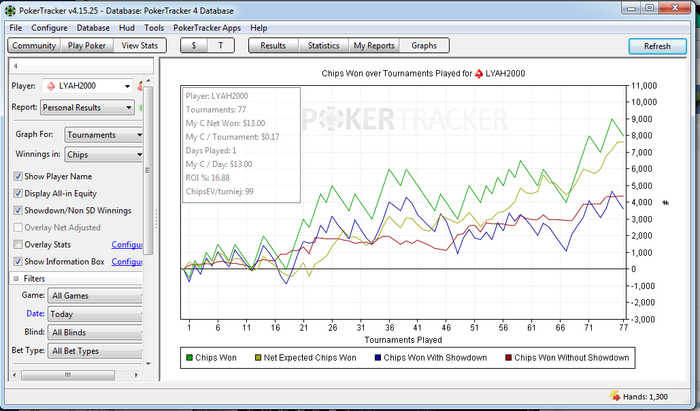This screenshot has height=411, width=700.
Task: Uncheck Display All-in Equity
Action: click(x=18, y=193)
